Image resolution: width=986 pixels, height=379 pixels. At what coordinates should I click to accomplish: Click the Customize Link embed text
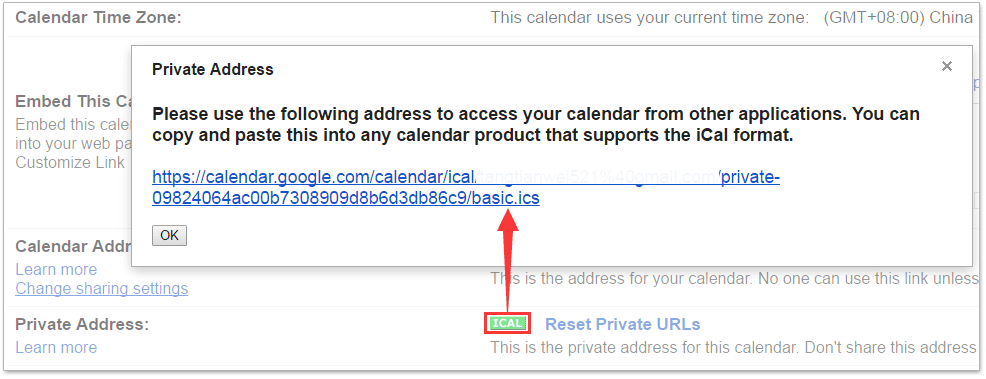70,163
